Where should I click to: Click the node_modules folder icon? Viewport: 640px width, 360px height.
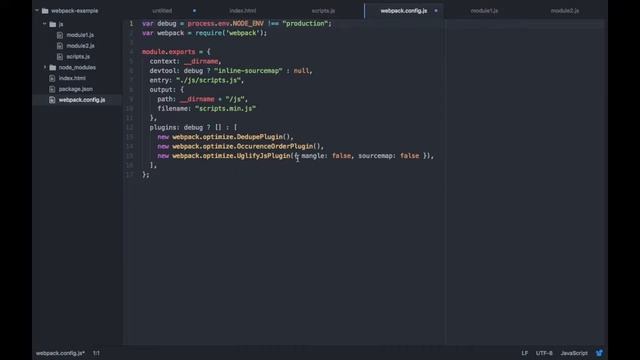click(x=53, y=67)
